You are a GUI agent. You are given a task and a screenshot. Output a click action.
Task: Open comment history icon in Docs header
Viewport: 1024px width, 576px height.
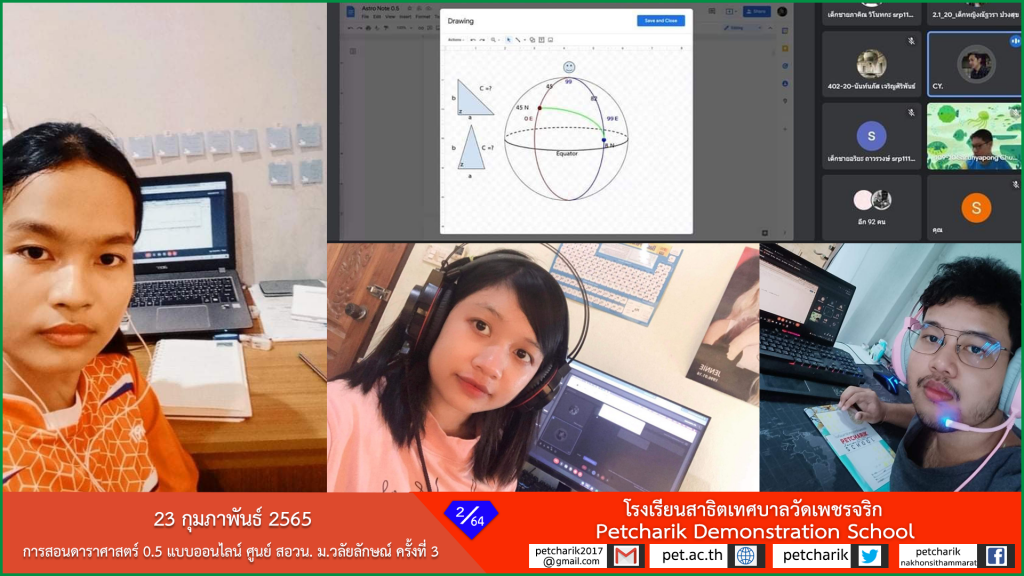(x=712, y=11)
